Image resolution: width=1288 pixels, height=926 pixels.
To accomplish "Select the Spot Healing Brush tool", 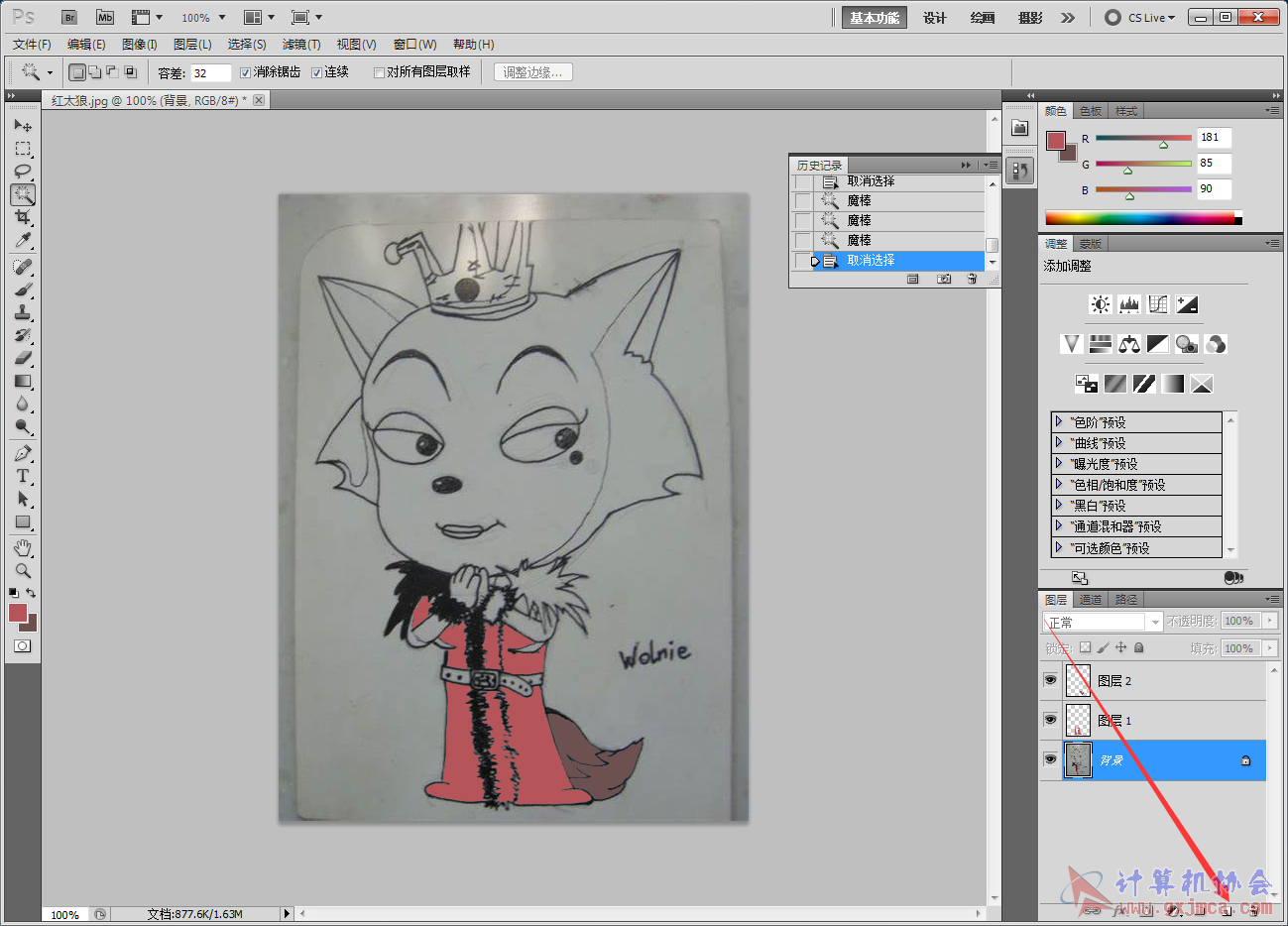I will [23, 267].
